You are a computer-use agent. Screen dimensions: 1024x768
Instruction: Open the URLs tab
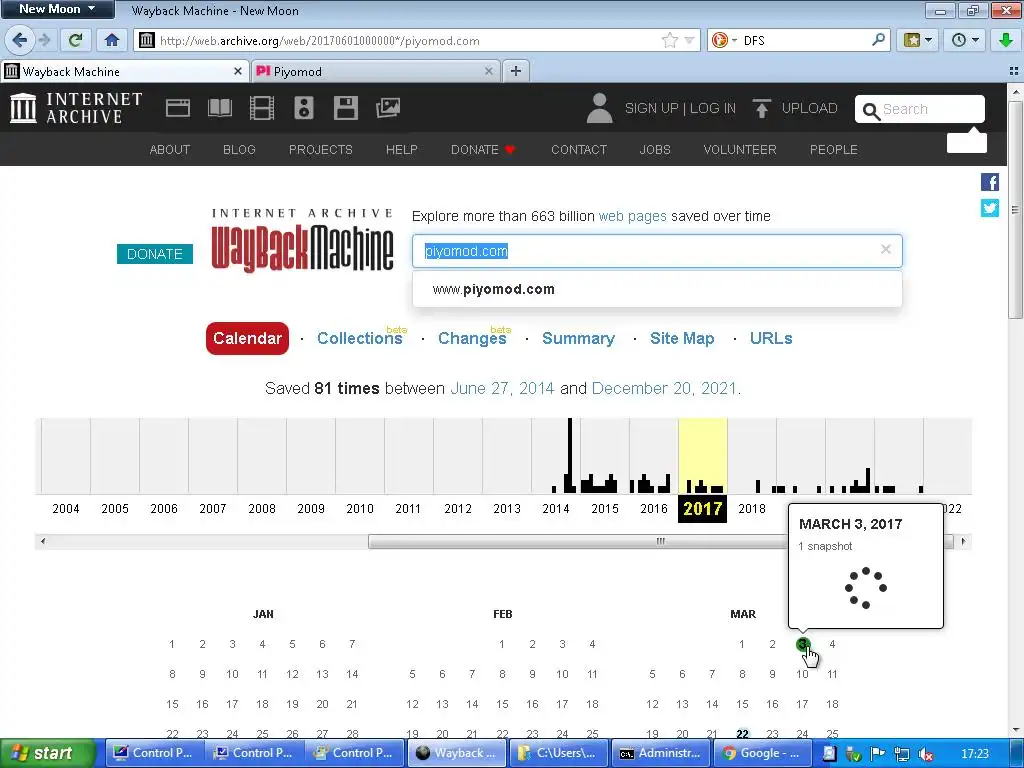tap(771, 338)
